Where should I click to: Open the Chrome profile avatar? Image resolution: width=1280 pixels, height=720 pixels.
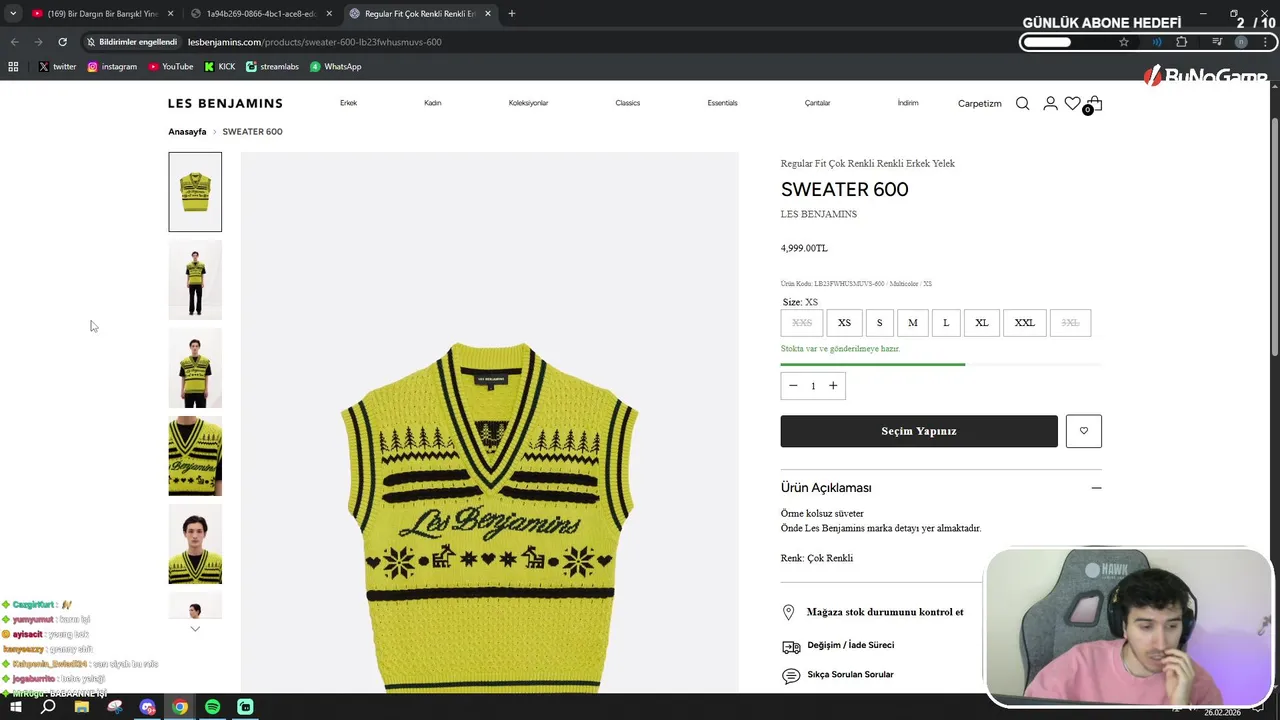[1241, 42]
